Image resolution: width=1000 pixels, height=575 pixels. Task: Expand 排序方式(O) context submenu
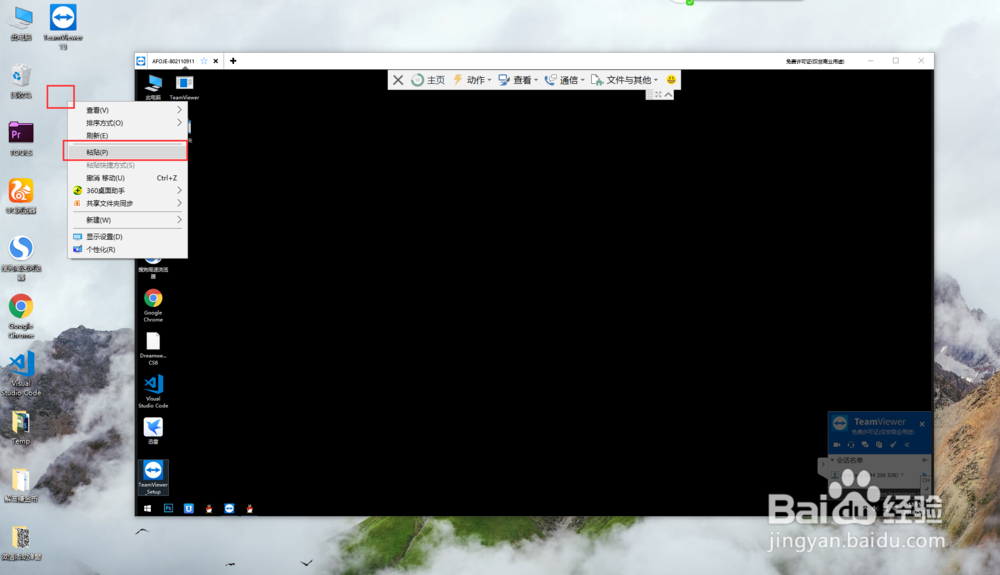(127, 123)
